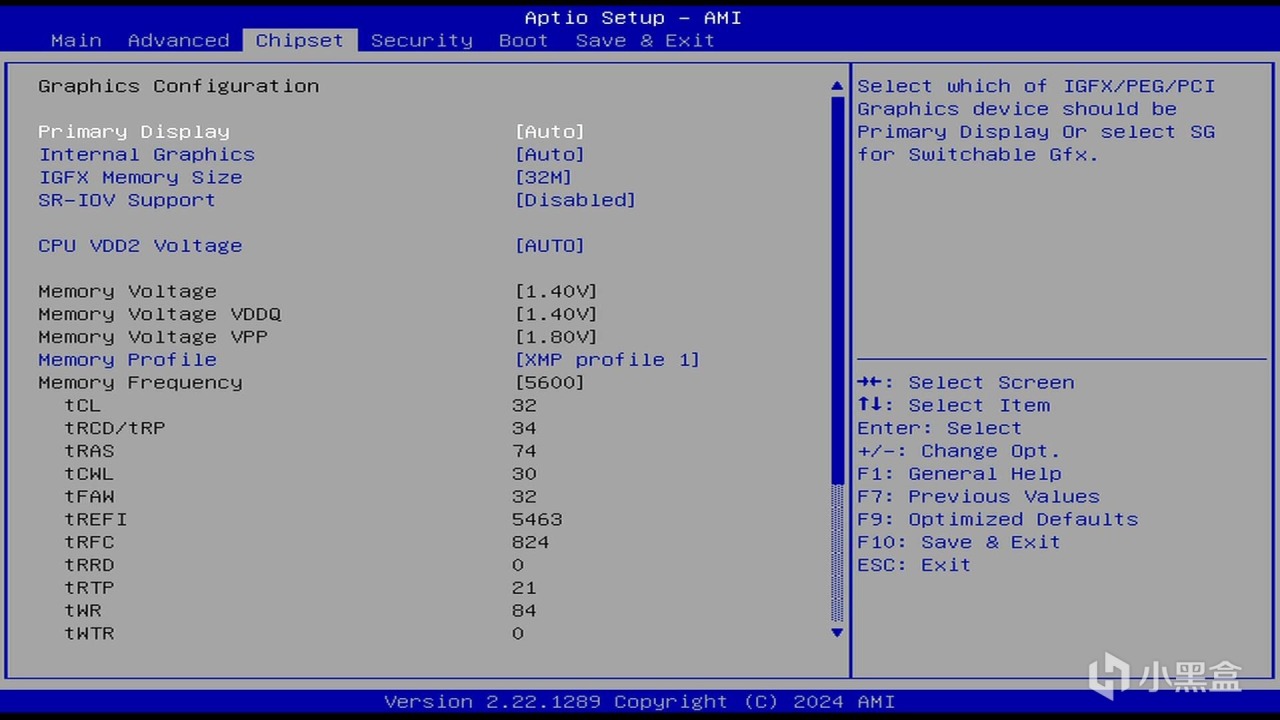Click the tRTP value 21

[524, 588]
